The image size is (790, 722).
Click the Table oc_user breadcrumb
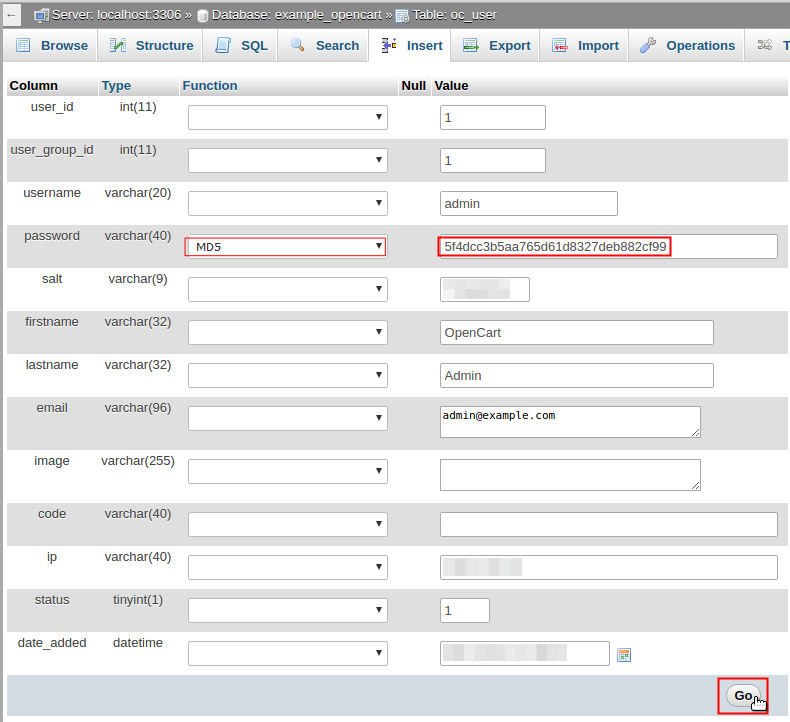point(453,15)
